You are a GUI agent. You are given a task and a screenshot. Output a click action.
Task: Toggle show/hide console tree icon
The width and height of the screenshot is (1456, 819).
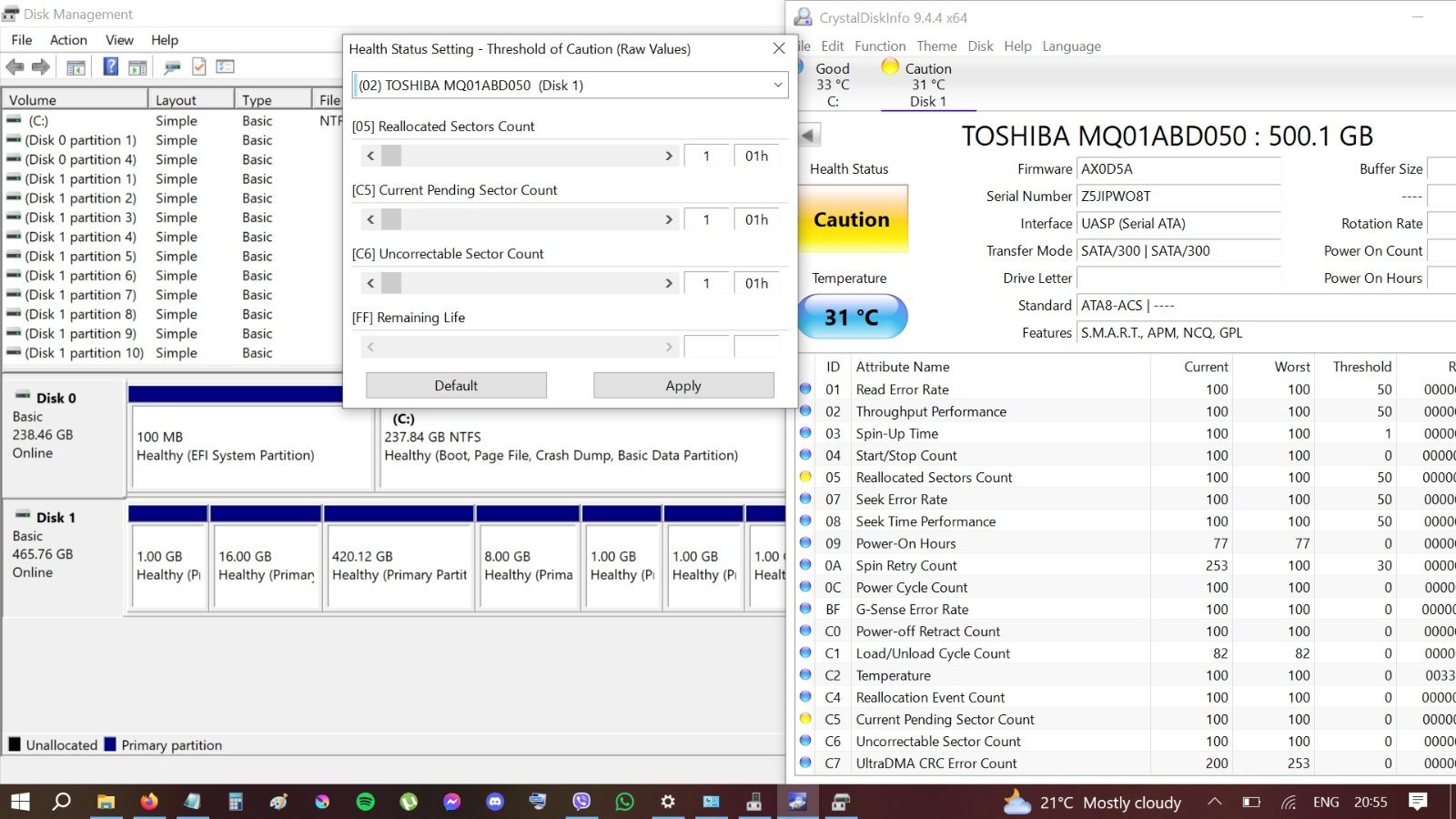point(76,67)
